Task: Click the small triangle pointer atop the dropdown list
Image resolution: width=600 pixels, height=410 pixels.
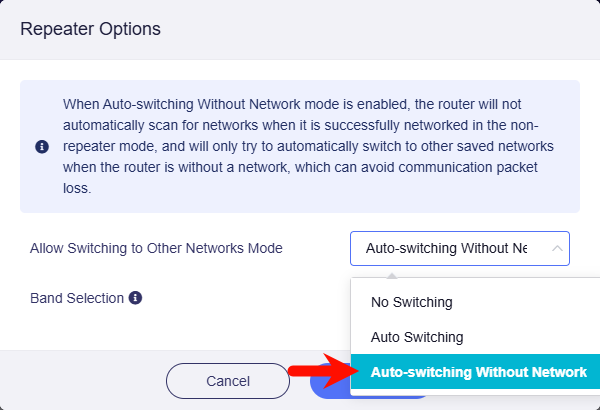Action: [392, 276]
